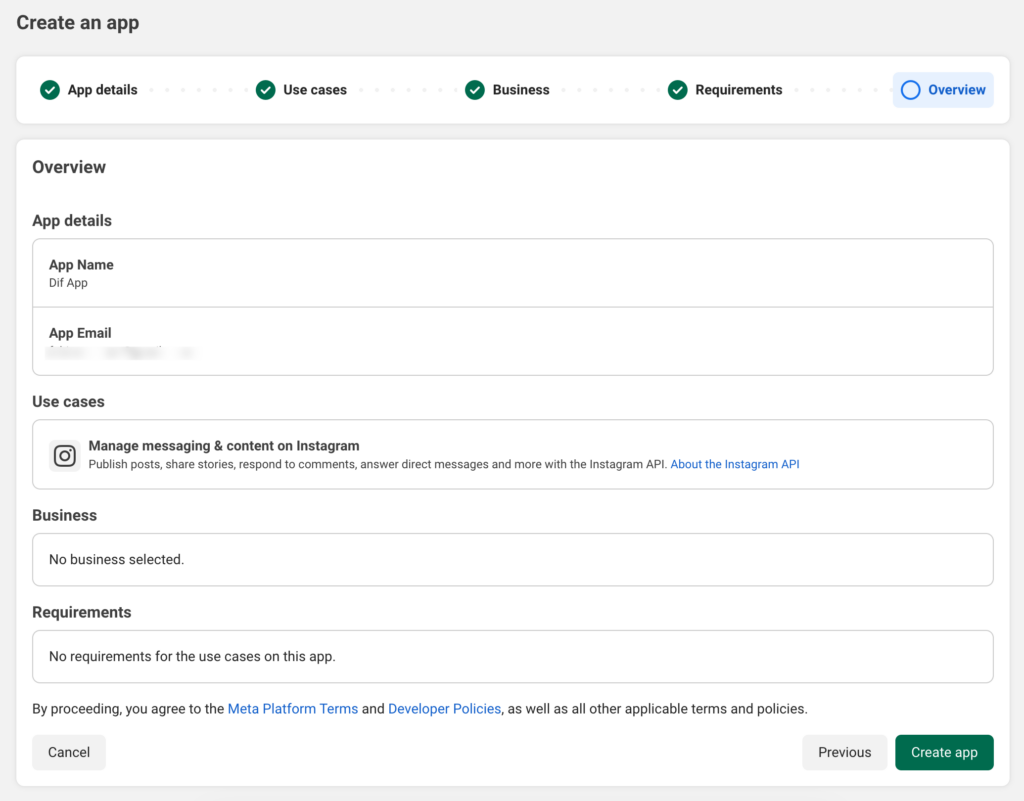The height and width of the screenshot is (801, 1024).
Task: Click the Cancel button
Action: (69, 753)
